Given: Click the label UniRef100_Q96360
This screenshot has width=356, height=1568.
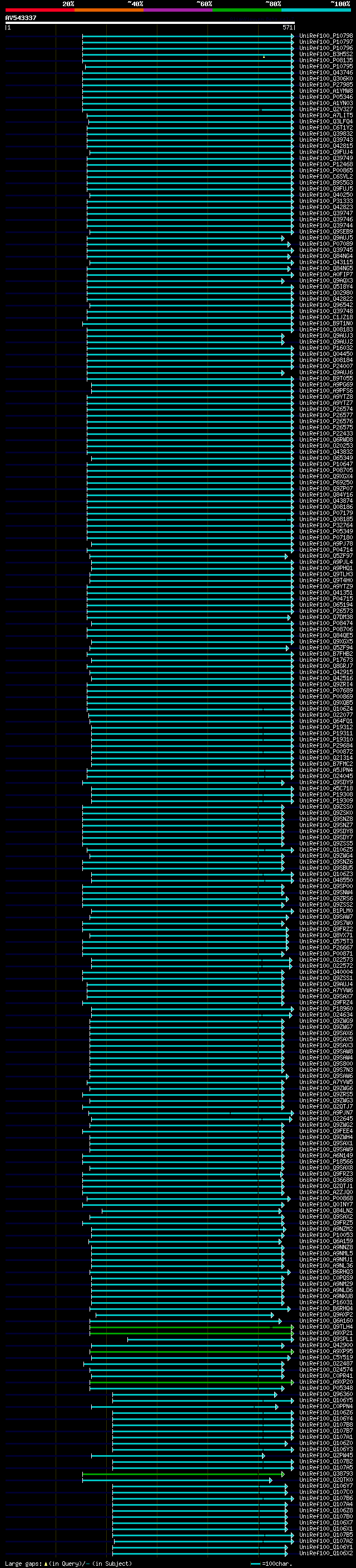Looking at the screenshot, I should click(x=326, y=1394).
